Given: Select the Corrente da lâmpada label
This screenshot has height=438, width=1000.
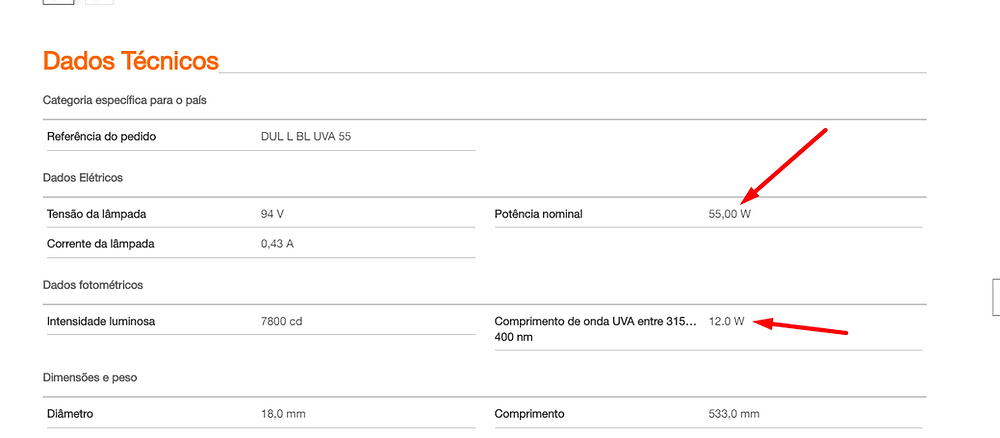Looking at the screenshot, I should [101, 244].
